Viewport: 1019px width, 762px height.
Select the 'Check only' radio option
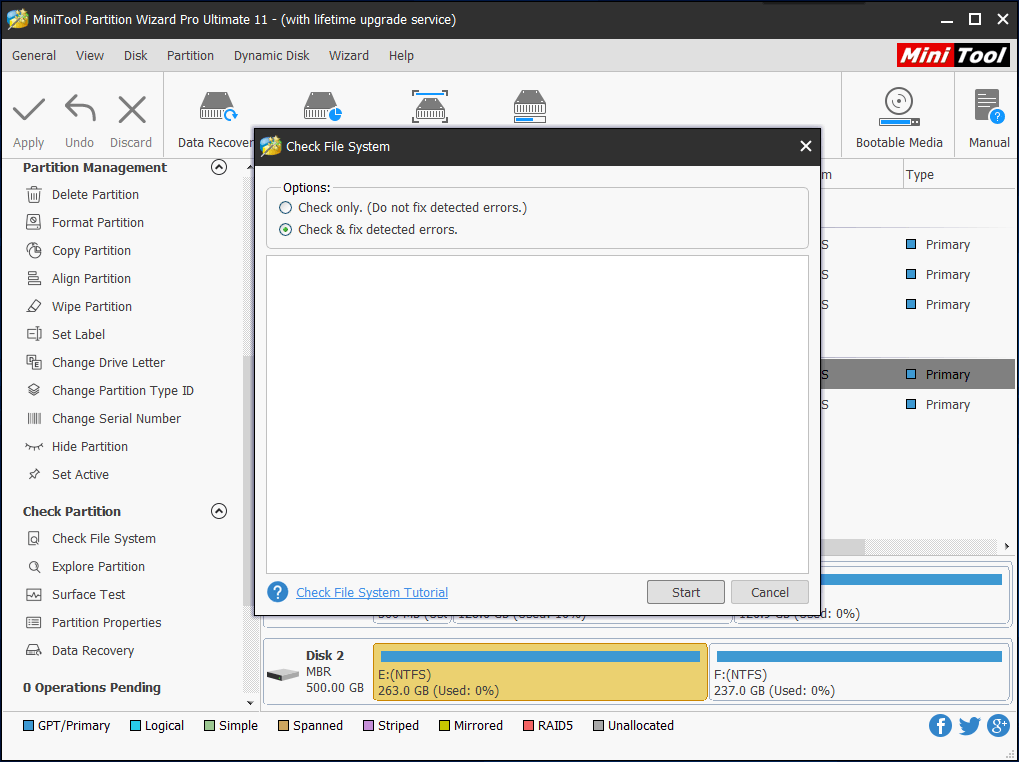point(285,208)
